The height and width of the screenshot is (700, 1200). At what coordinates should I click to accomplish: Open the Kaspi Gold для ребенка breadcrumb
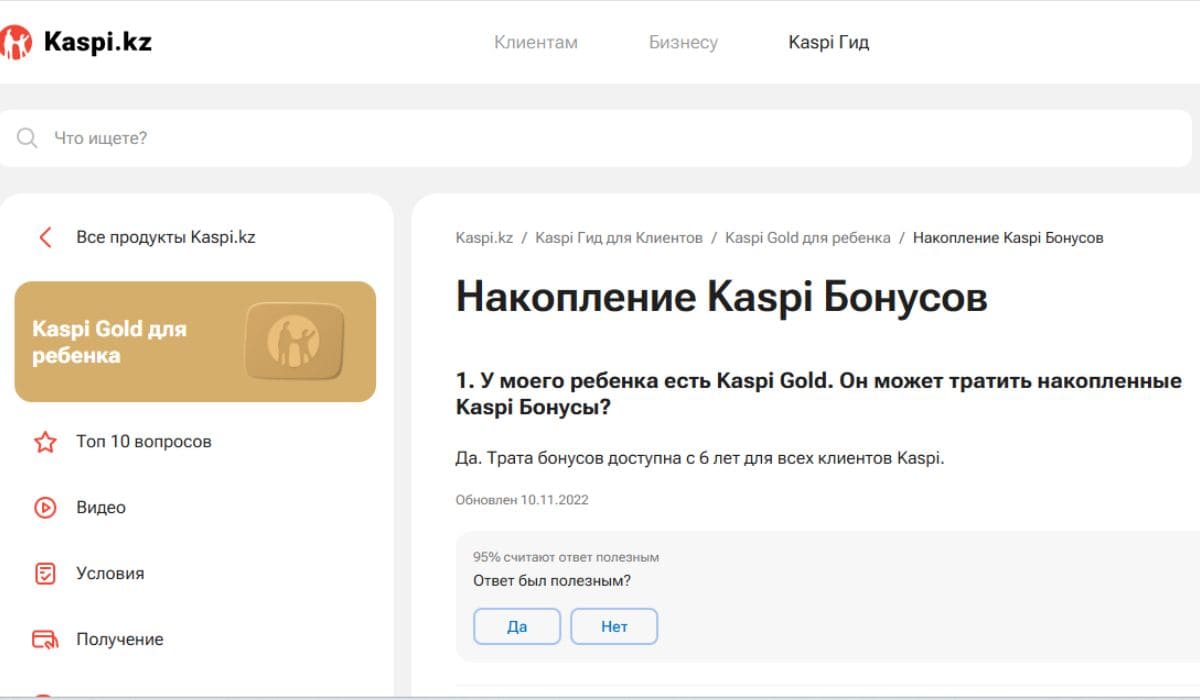point(807,238)
